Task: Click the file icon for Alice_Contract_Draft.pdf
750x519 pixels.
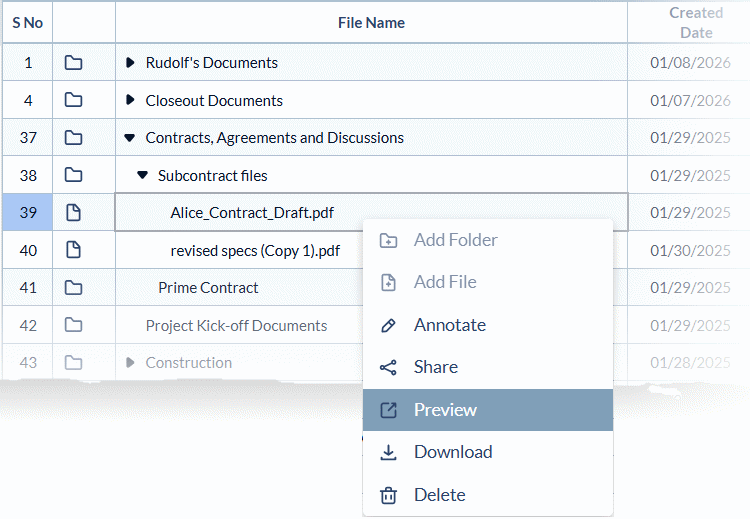Action: 73,212
